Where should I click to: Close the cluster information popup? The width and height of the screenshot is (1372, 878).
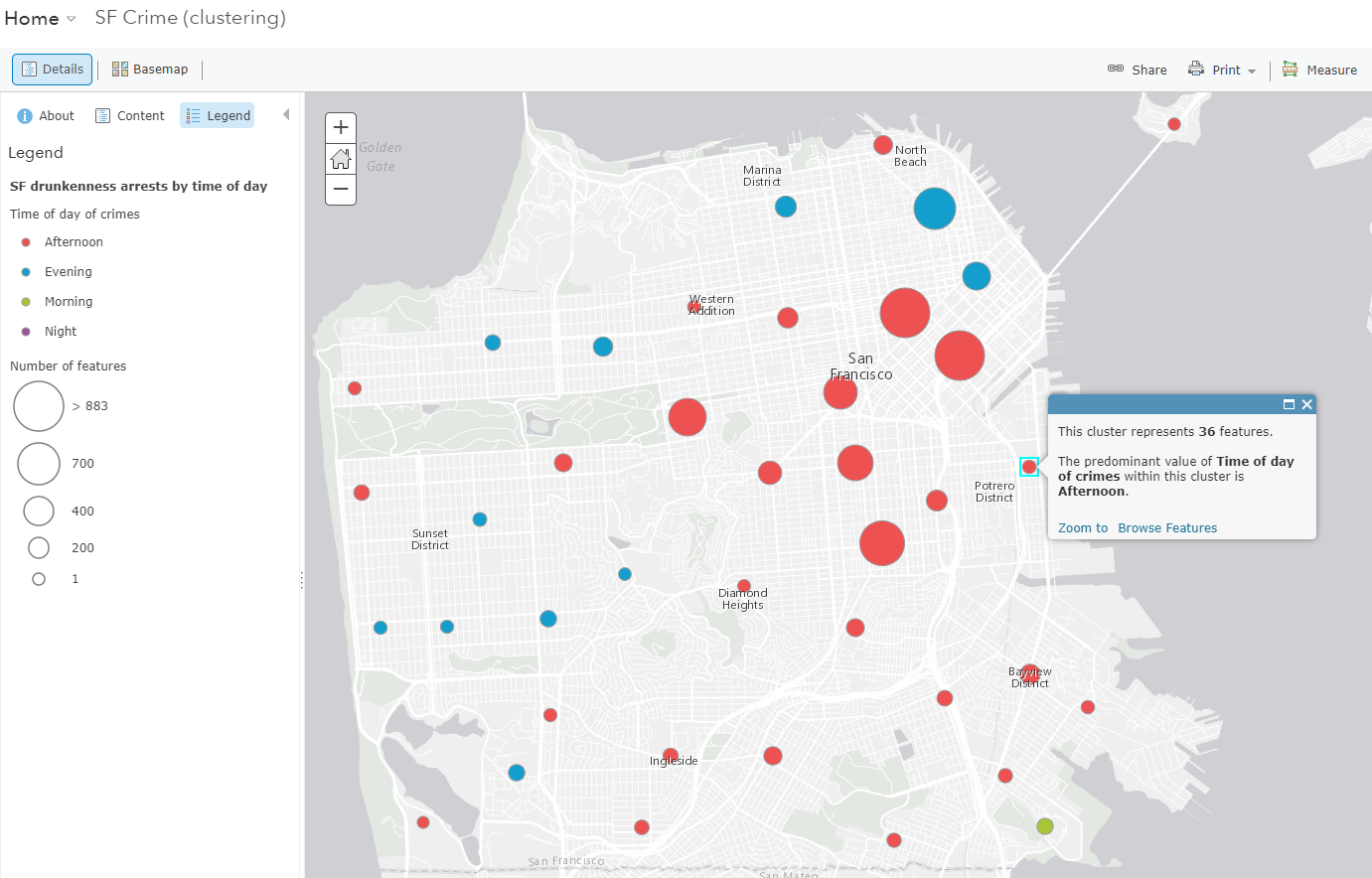(1306, 404)
